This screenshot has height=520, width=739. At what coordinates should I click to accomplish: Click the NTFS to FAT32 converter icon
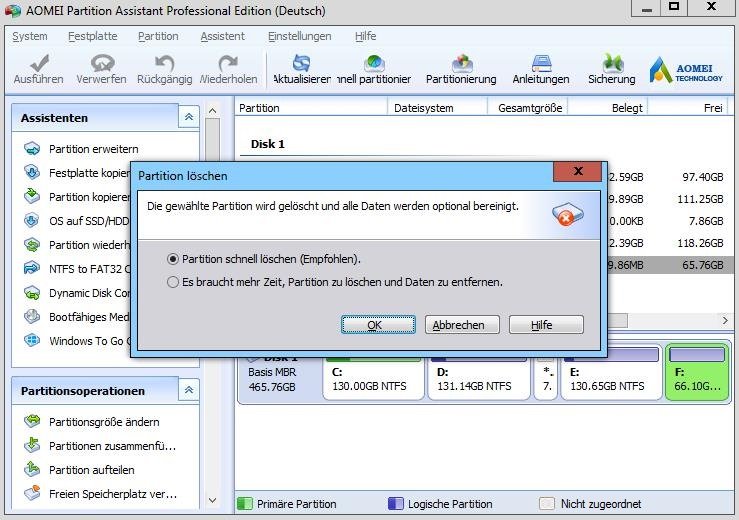32,268
